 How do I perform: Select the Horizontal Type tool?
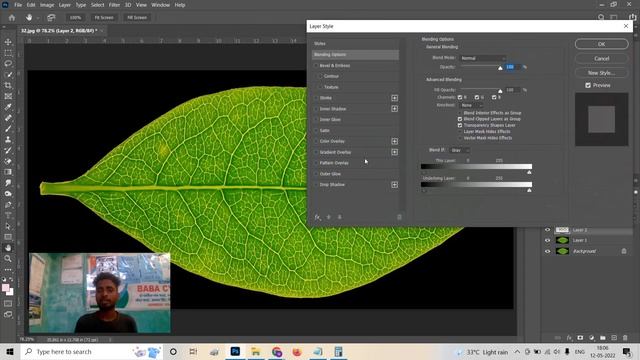point(8,215)
